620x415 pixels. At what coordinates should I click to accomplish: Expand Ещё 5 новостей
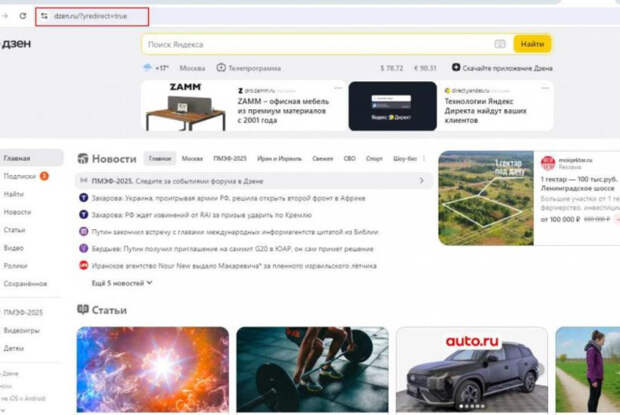point(122,283)
